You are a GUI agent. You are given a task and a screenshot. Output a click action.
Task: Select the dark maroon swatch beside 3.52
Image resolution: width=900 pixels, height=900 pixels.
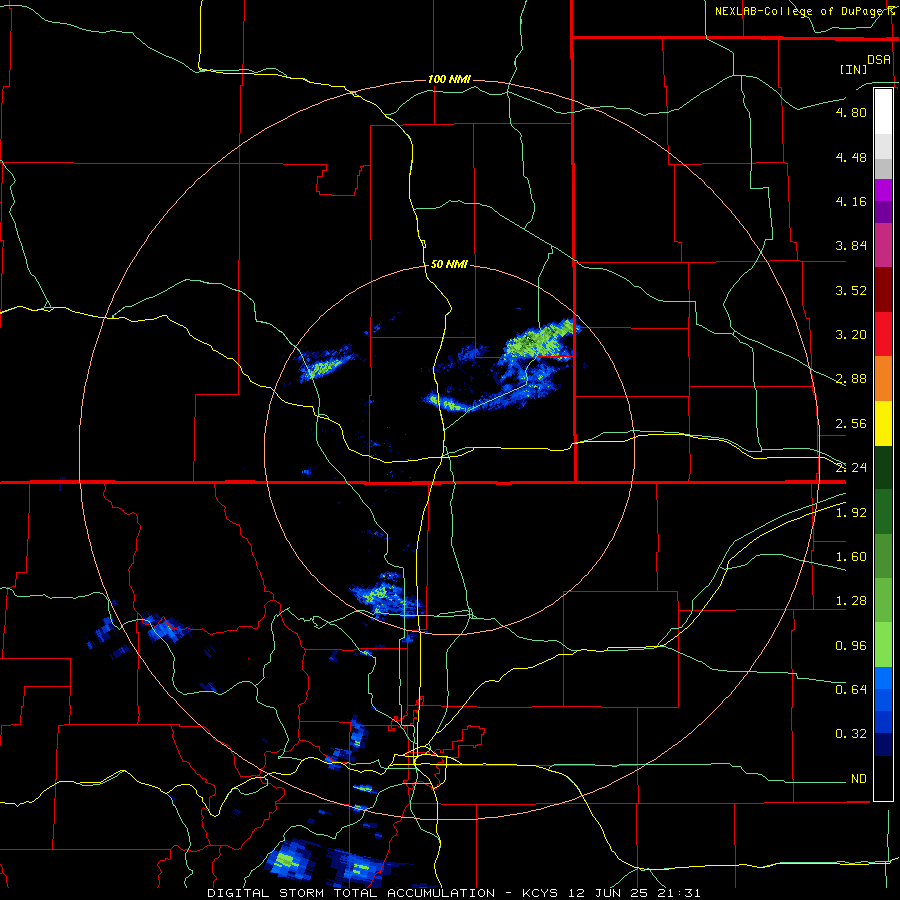[883, 289]
